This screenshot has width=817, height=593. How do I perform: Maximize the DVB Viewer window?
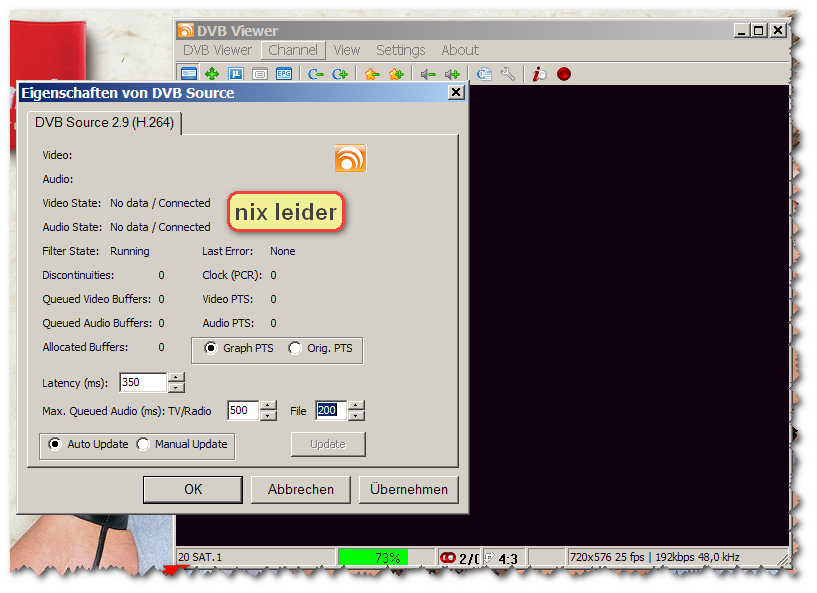coord(759,31)
